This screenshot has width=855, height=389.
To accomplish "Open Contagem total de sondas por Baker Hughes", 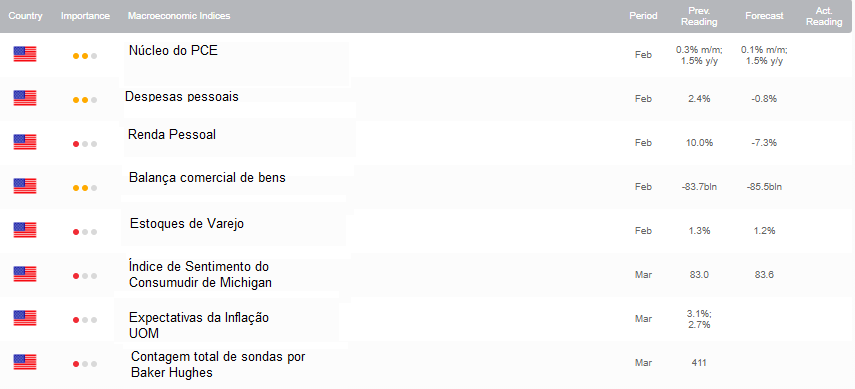I will coord(218,365).
